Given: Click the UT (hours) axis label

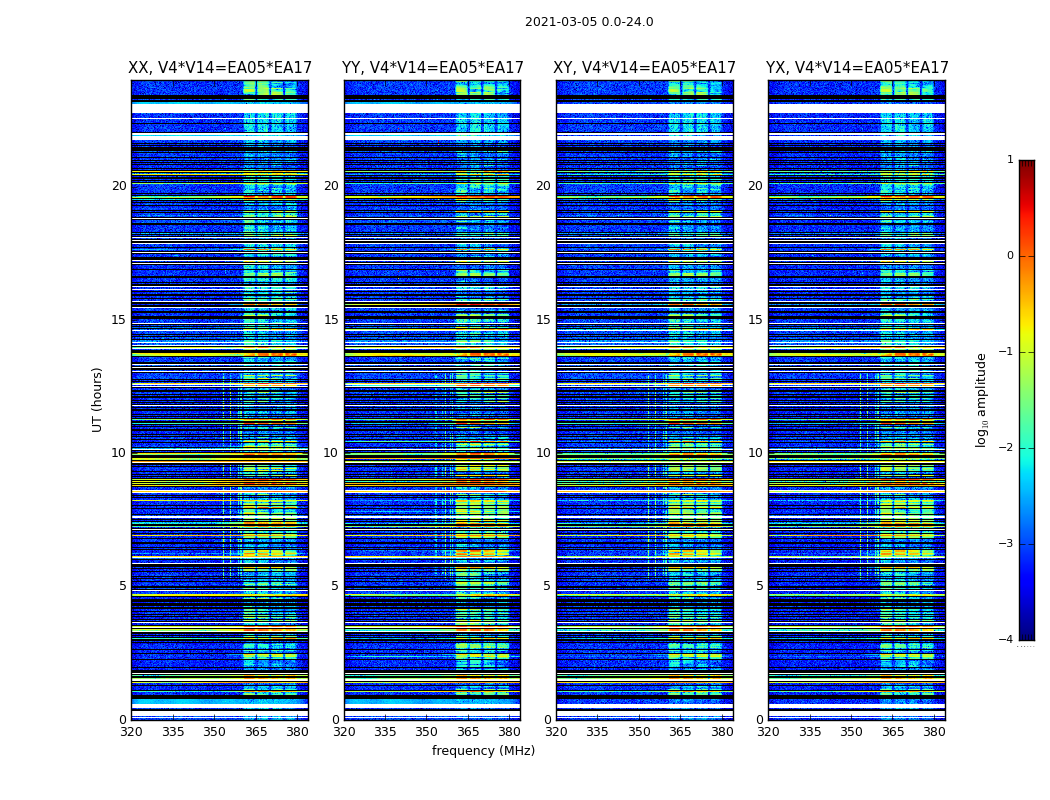Looking at the screenshot, I should [x=97, y=400].
